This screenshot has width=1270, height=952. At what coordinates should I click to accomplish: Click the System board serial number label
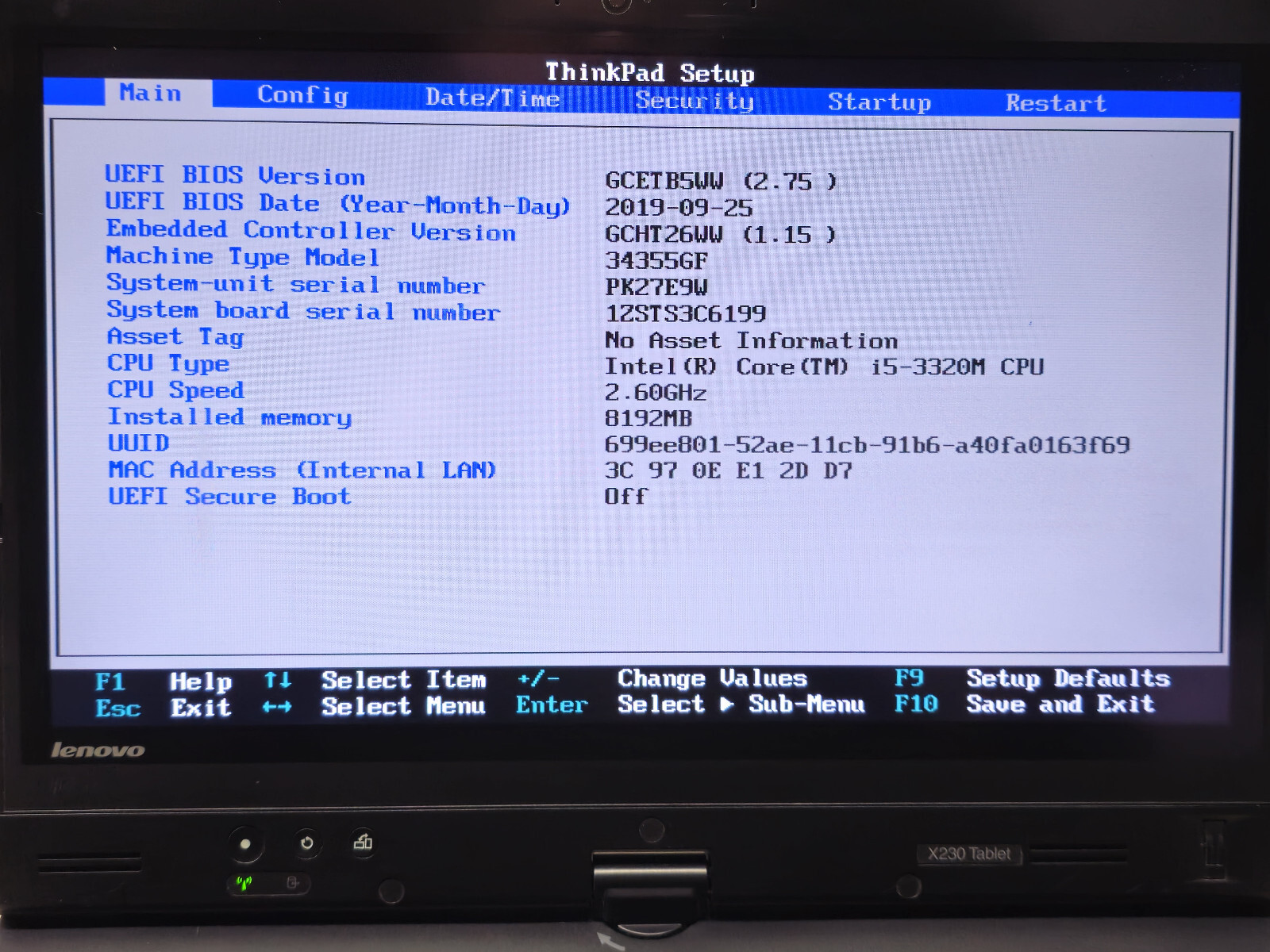(x=304, y=311)
